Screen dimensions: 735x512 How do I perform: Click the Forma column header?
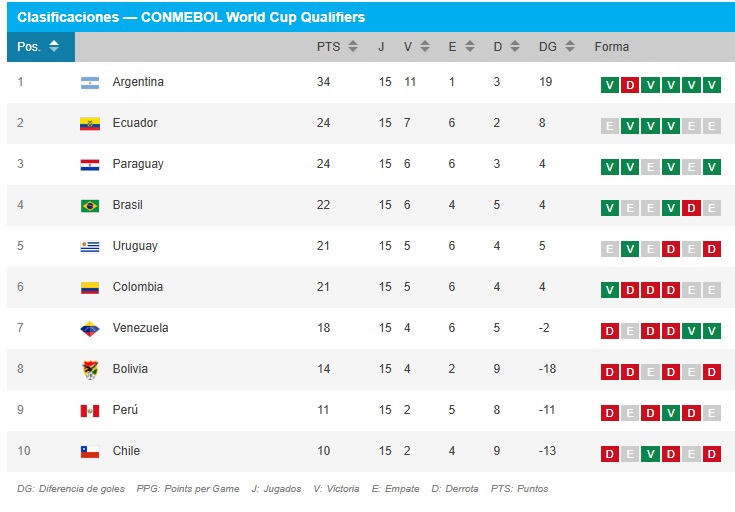coord(611,46)
